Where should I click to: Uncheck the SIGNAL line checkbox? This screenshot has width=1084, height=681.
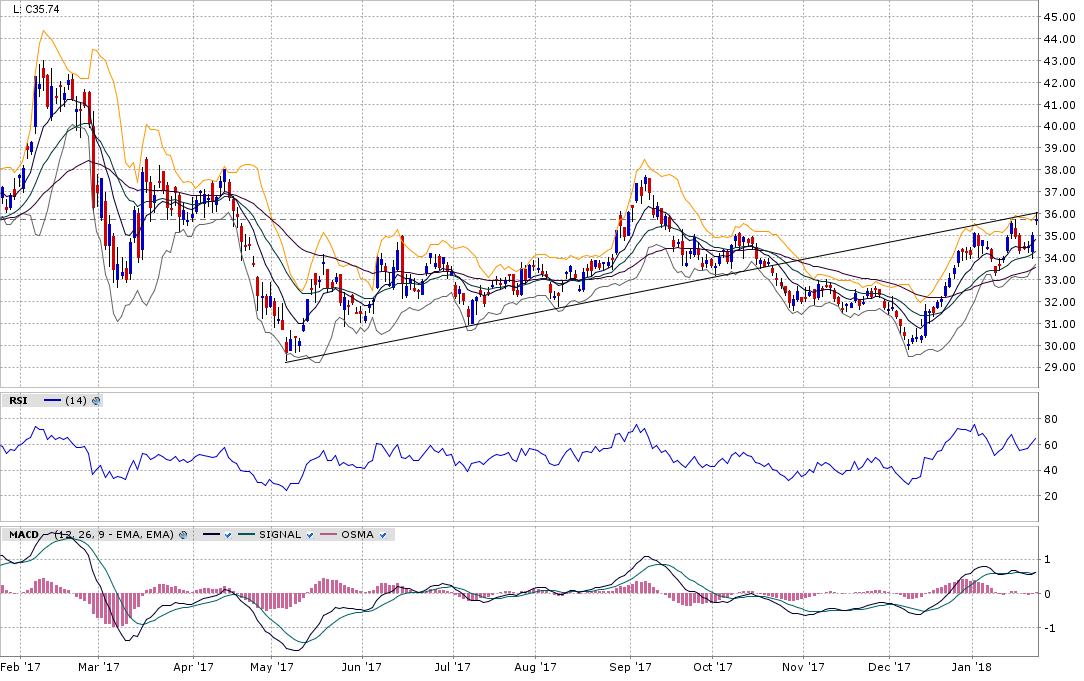pyautogui.click(x=310, y=535)
